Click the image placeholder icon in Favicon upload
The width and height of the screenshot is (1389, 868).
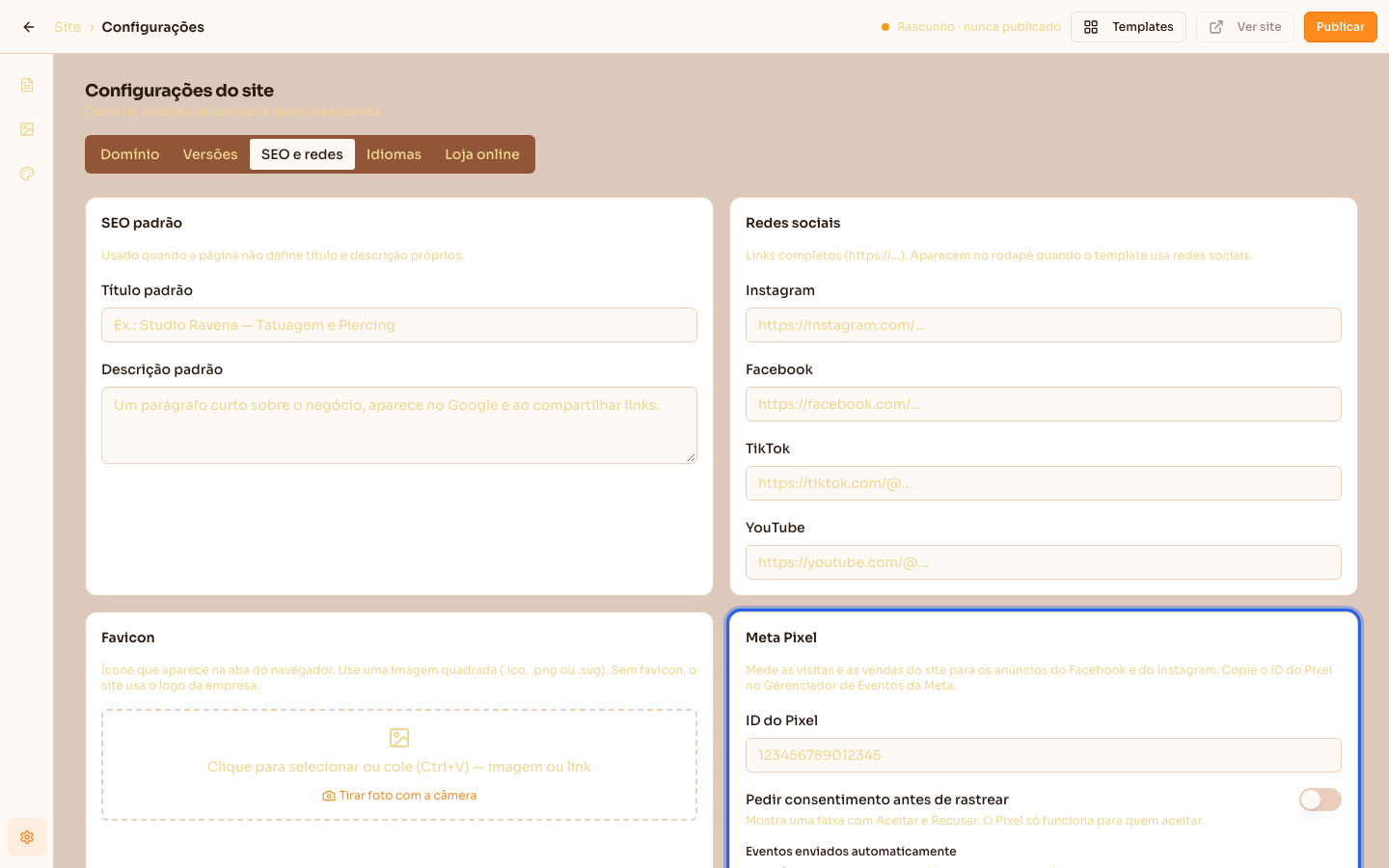pos(399,738)
